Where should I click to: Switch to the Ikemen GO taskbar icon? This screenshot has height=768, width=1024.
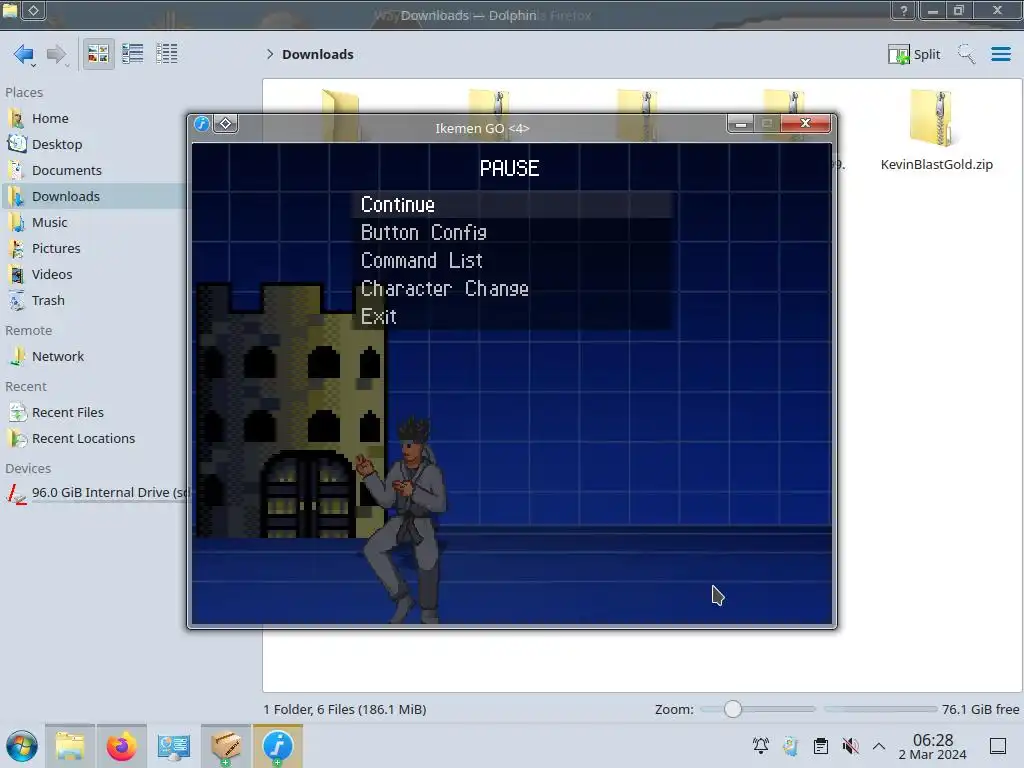click(278, 746)
